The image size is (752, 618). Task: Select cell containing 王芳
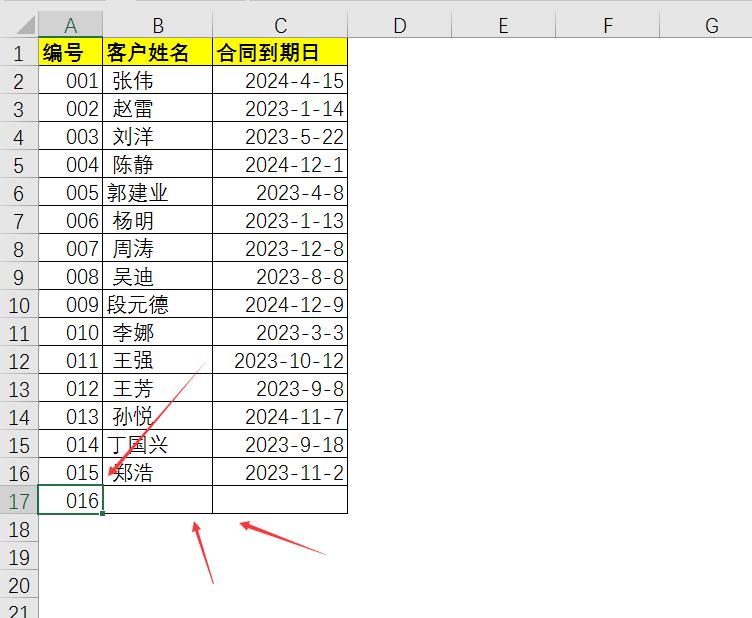(158, 388)
